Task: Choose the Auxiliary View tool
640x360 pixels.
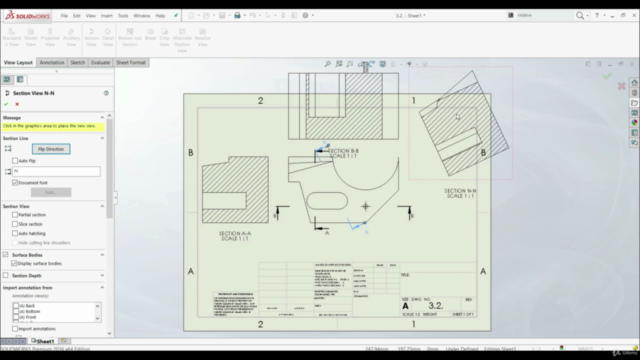Action: click(71, 38)
